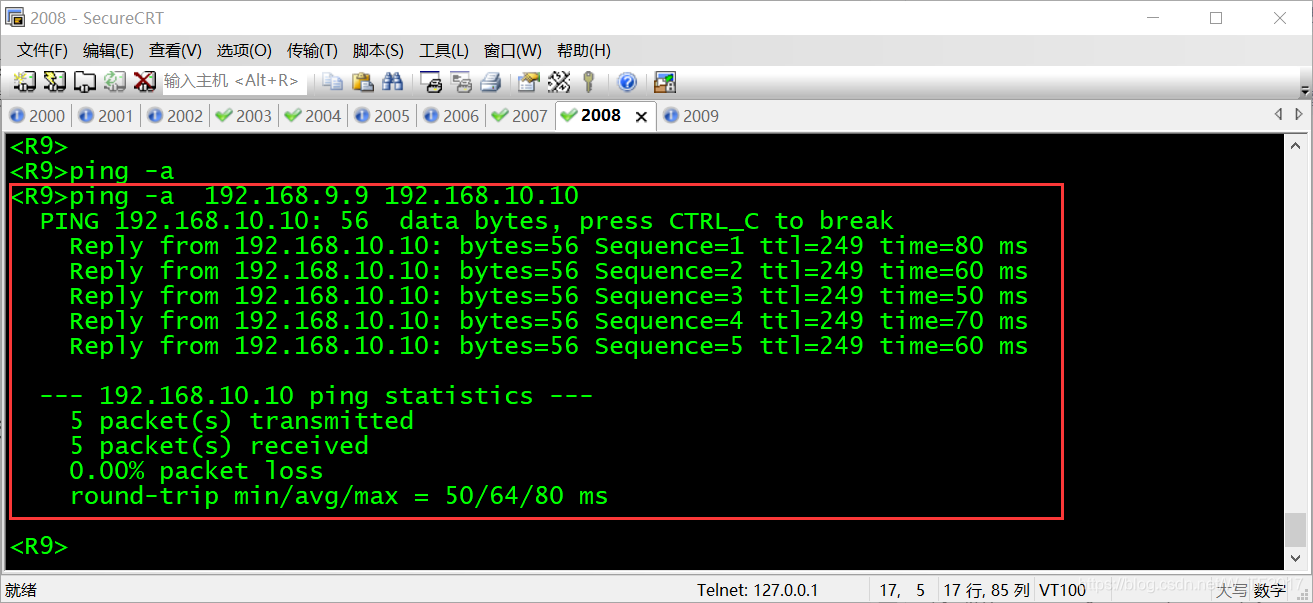Viewport: 1313px width, 603px height.
Task: Click terminal scrollbar up arrow
Action: (1296, 144)
